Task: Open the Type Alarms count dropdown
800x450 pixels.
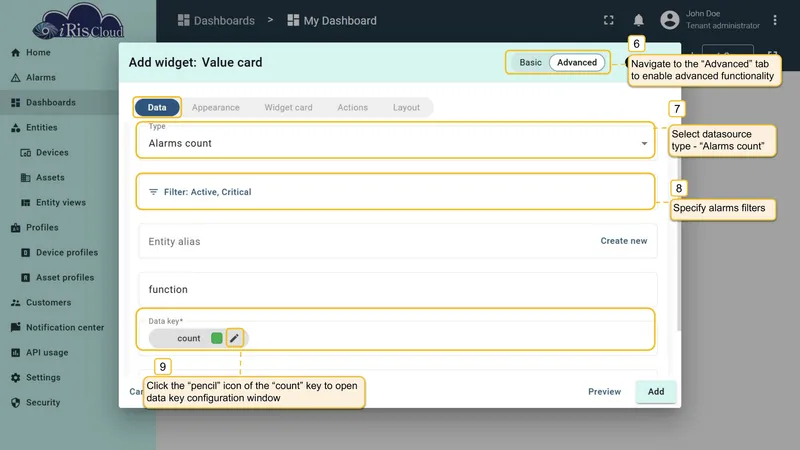Action: (396, 140)
